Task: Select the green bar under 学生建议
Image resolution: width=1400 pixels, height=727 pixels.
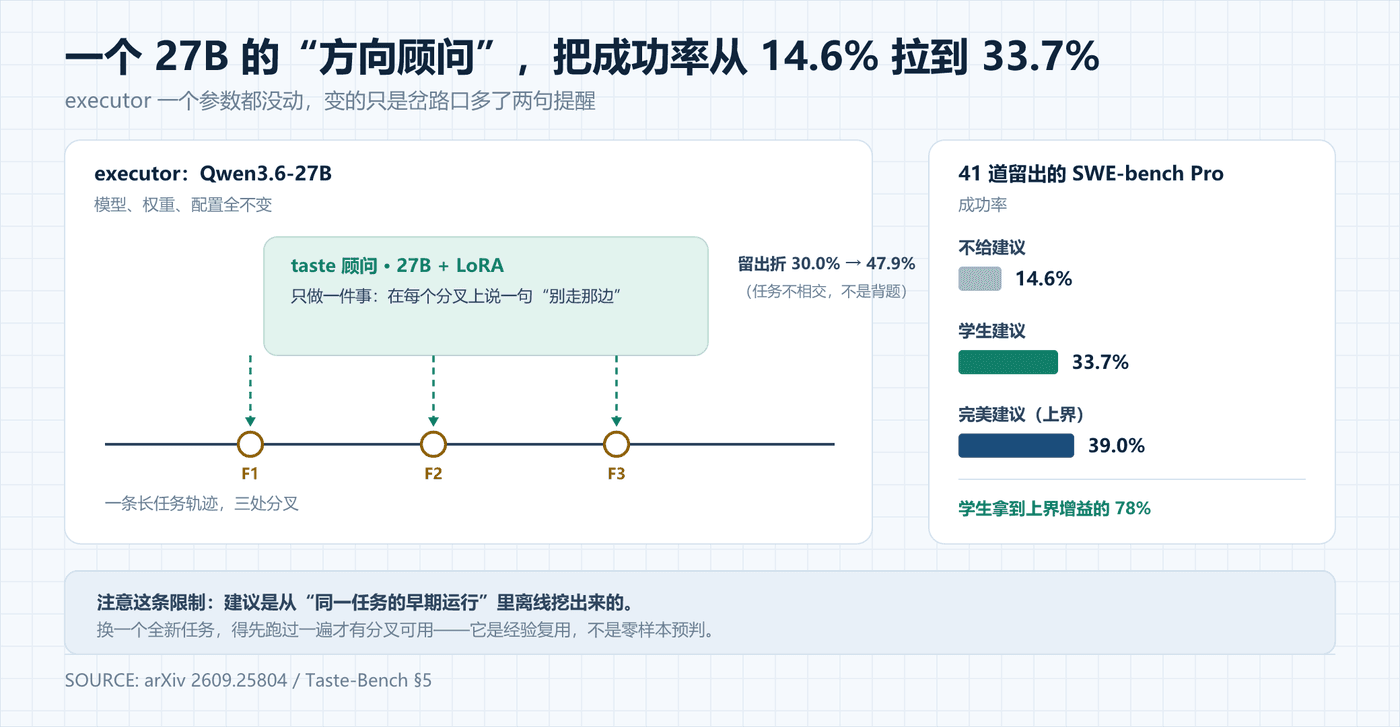Action: tap(1008, 362)
